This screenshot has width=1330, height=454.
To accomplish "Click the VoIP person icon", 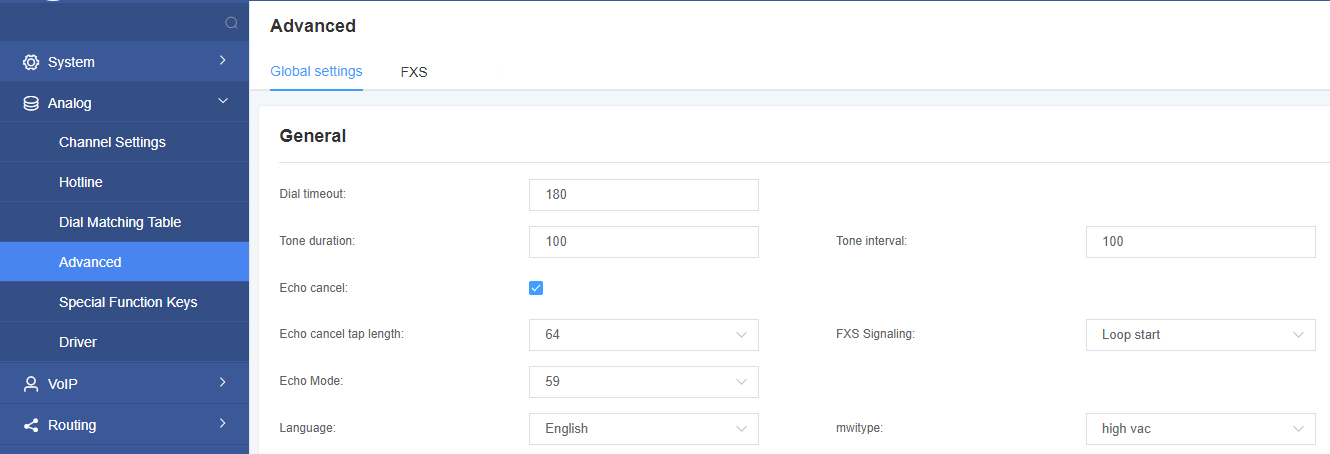I will tap(31, 384).
